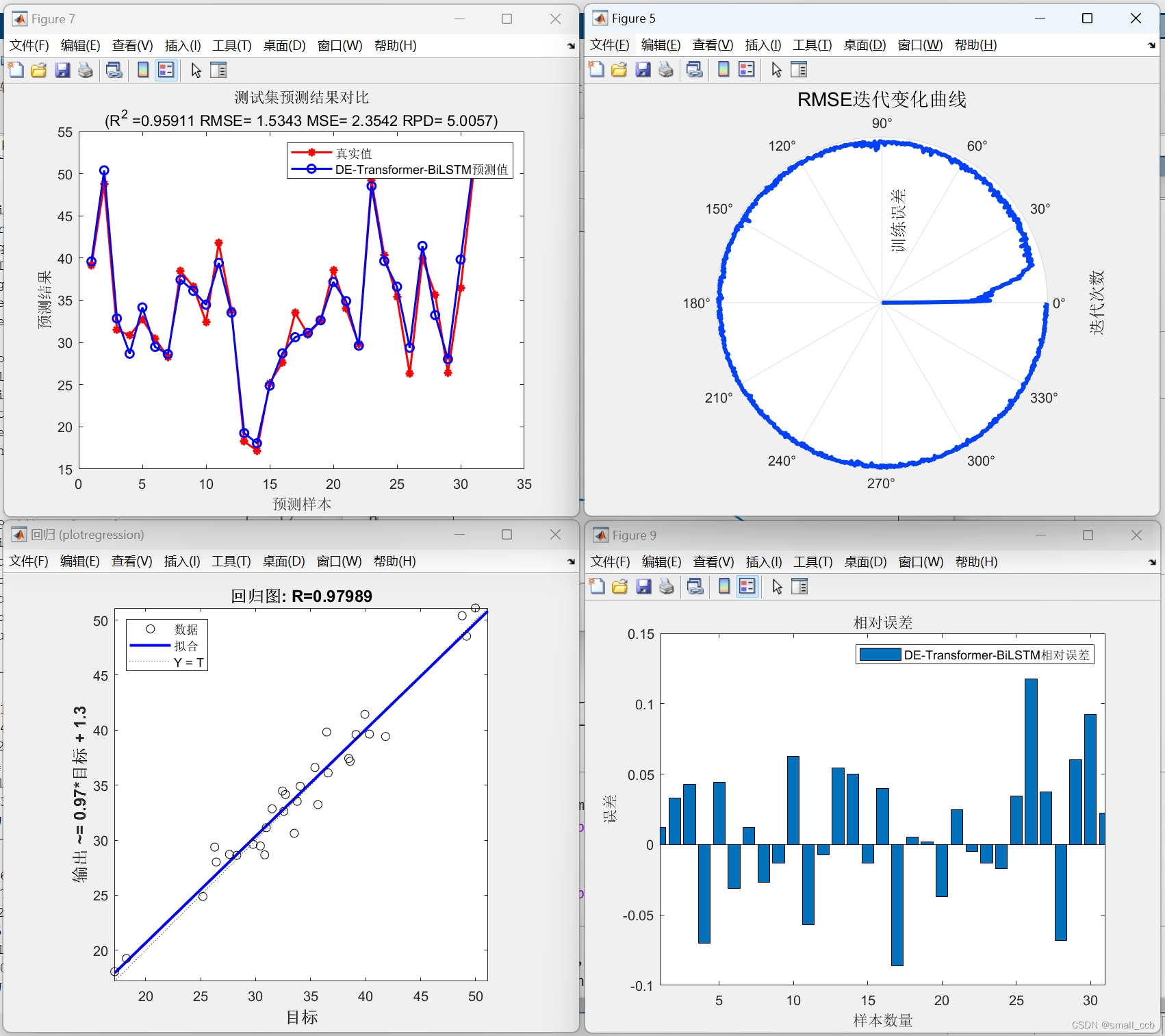Click Link Plot icon in Figure 5 toolbar
1165x1036 pixels.
point(695,69)
